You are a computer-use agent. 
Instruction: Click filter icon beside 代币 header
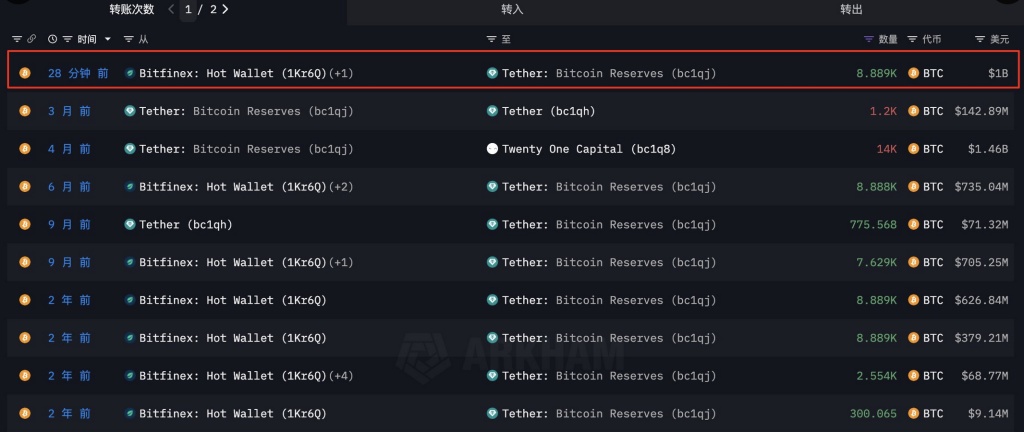tap(912, 39)
